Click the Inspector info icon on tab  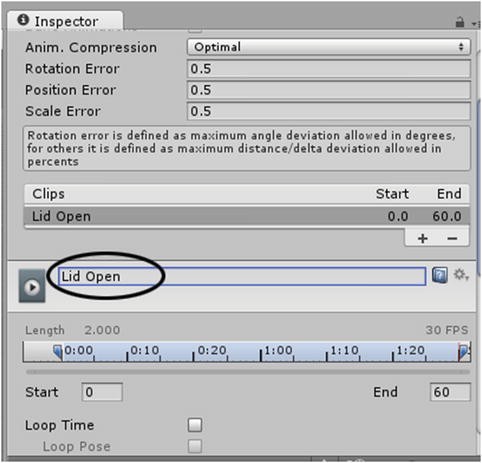(x=23, y=20)
